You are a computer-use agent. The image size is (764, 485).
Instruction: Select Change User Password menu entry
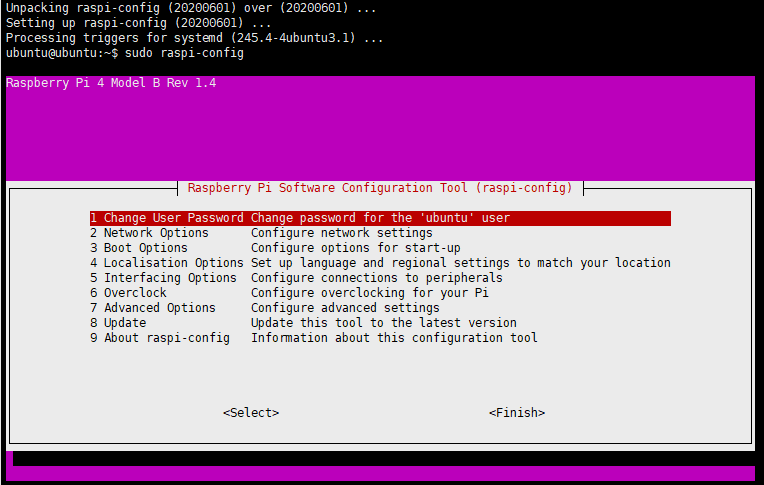click(380, 218)
